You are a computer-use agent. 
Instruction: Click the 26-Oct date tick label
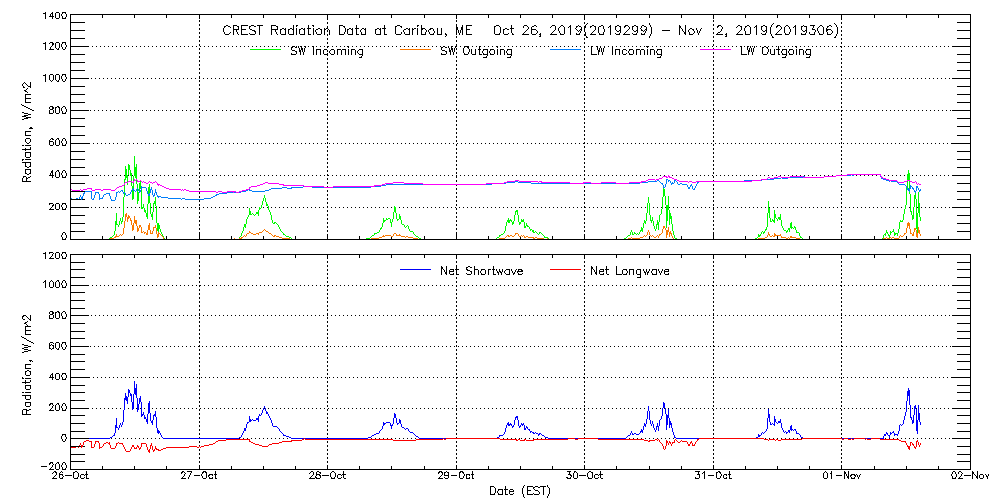72,476
